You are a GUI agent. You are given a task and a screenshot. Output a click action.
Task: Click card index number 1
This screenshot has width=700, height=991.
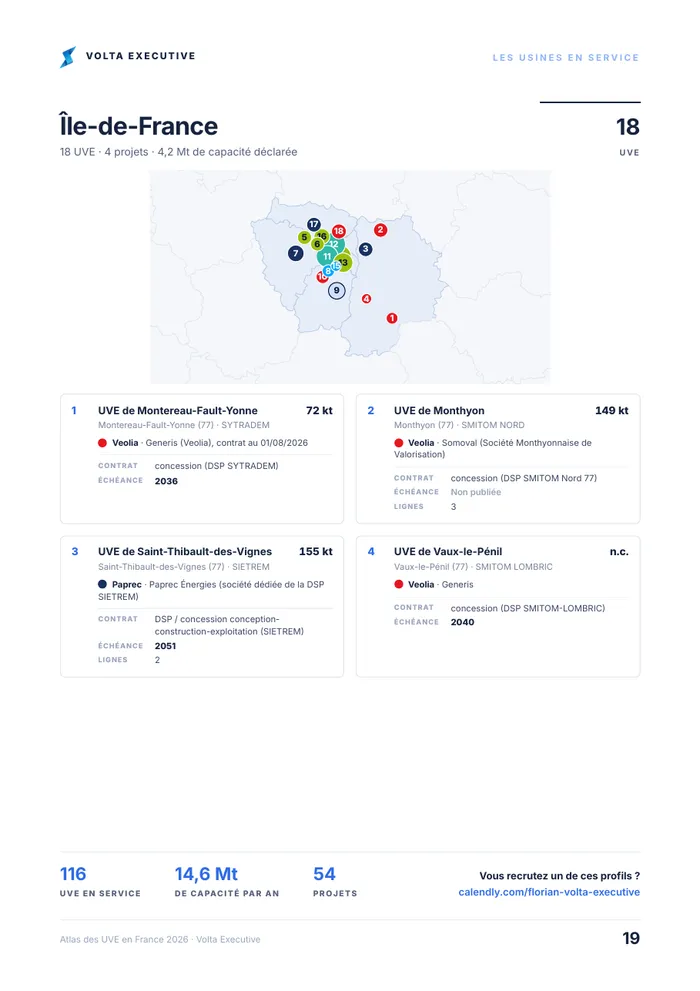(x=74, y=411)
